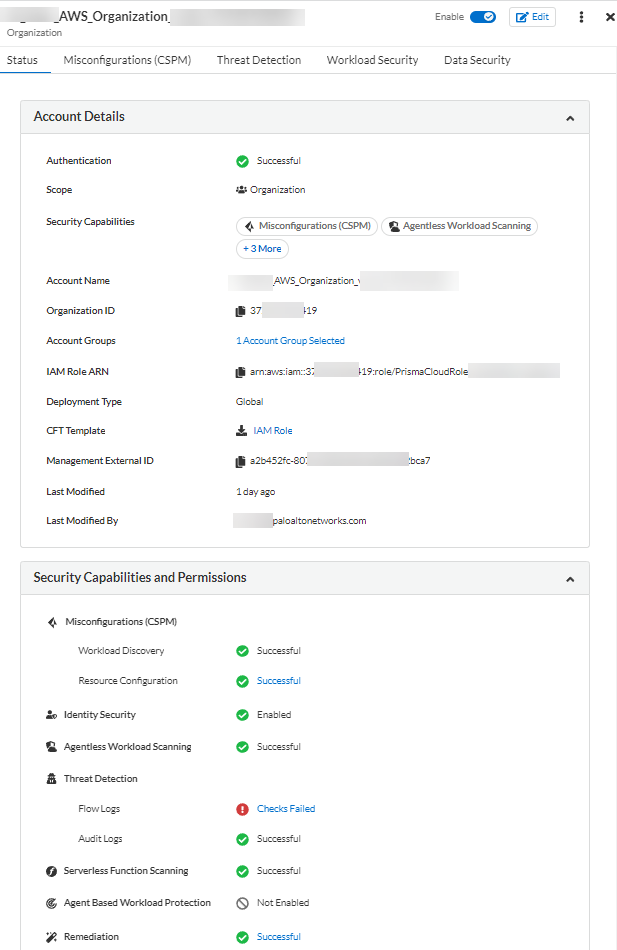Copy the Organization ID
Screen dimensions: 617x950
click(240, 311)
